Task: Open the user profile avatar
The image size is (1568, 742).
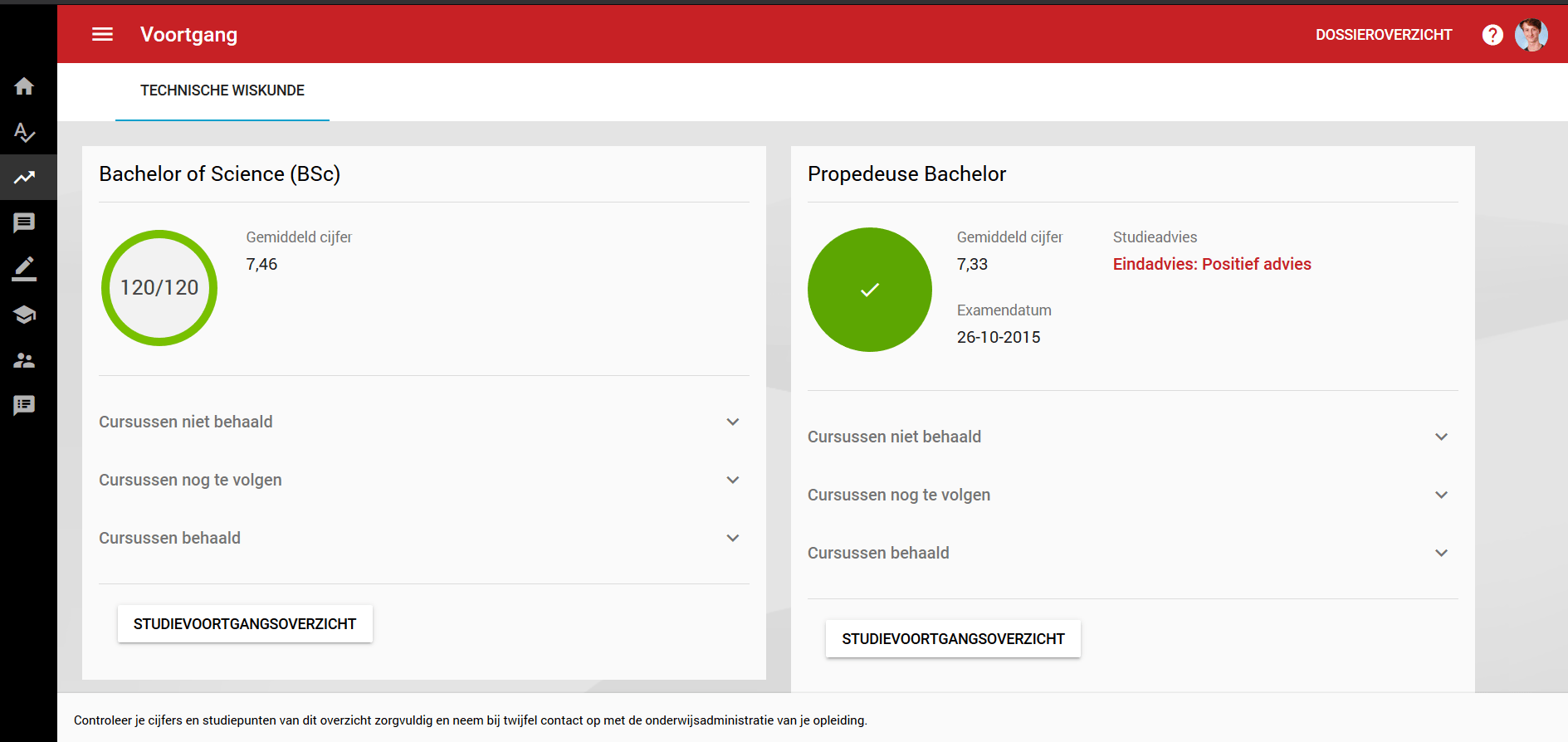Action: (1531, 35)
